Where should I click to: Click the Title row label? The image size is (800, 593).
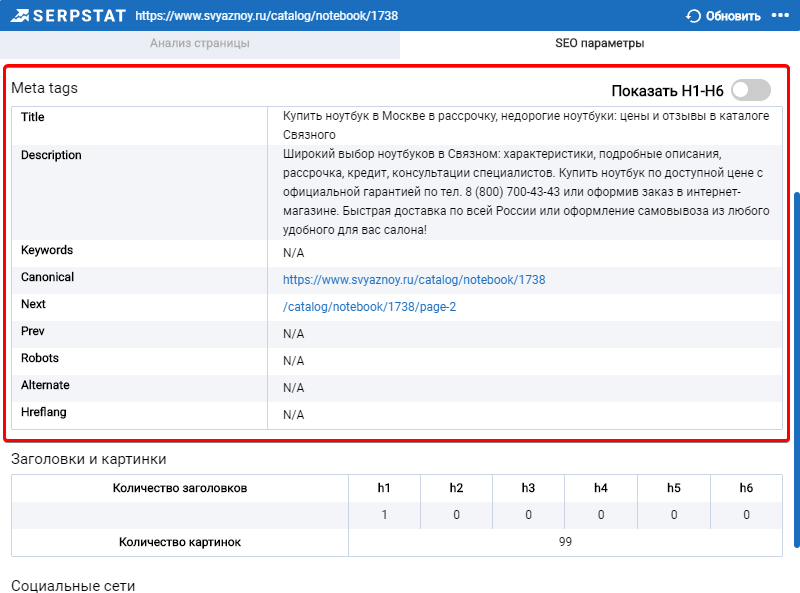pos(33,117)
